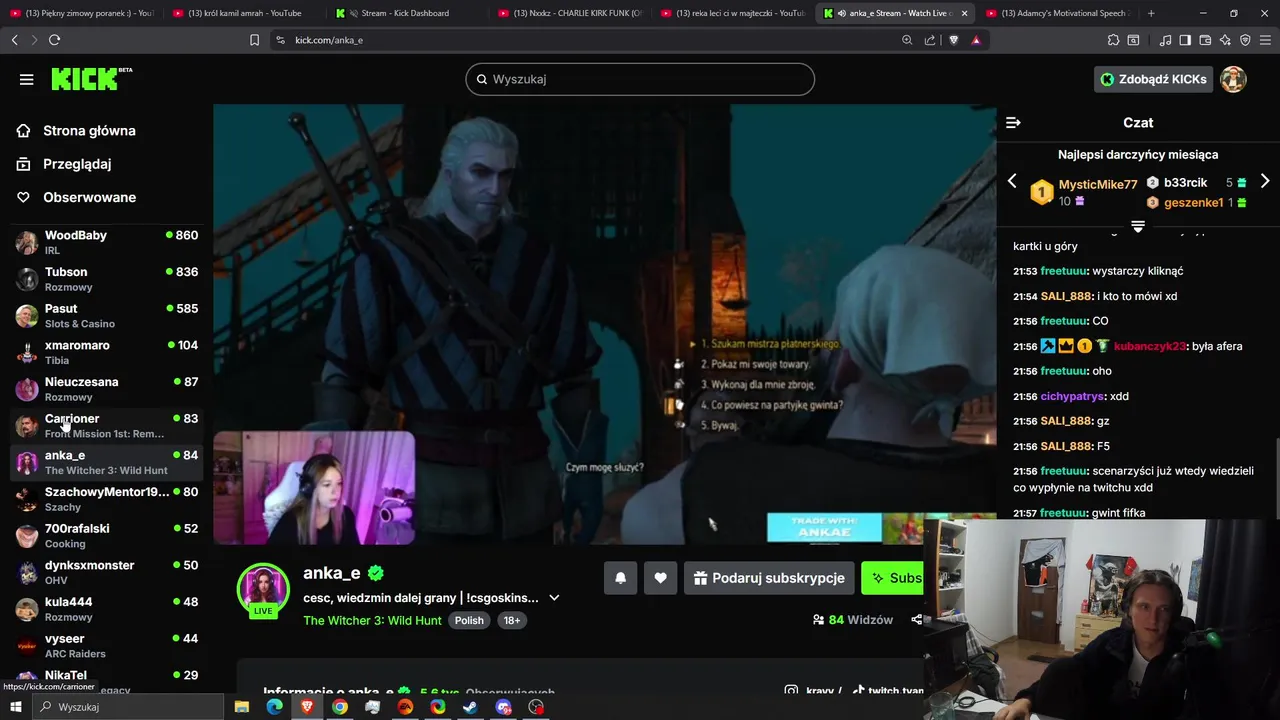Click the anka_e streamer avatar
This screenshot has height=720, width=1280.
(263, 589)
